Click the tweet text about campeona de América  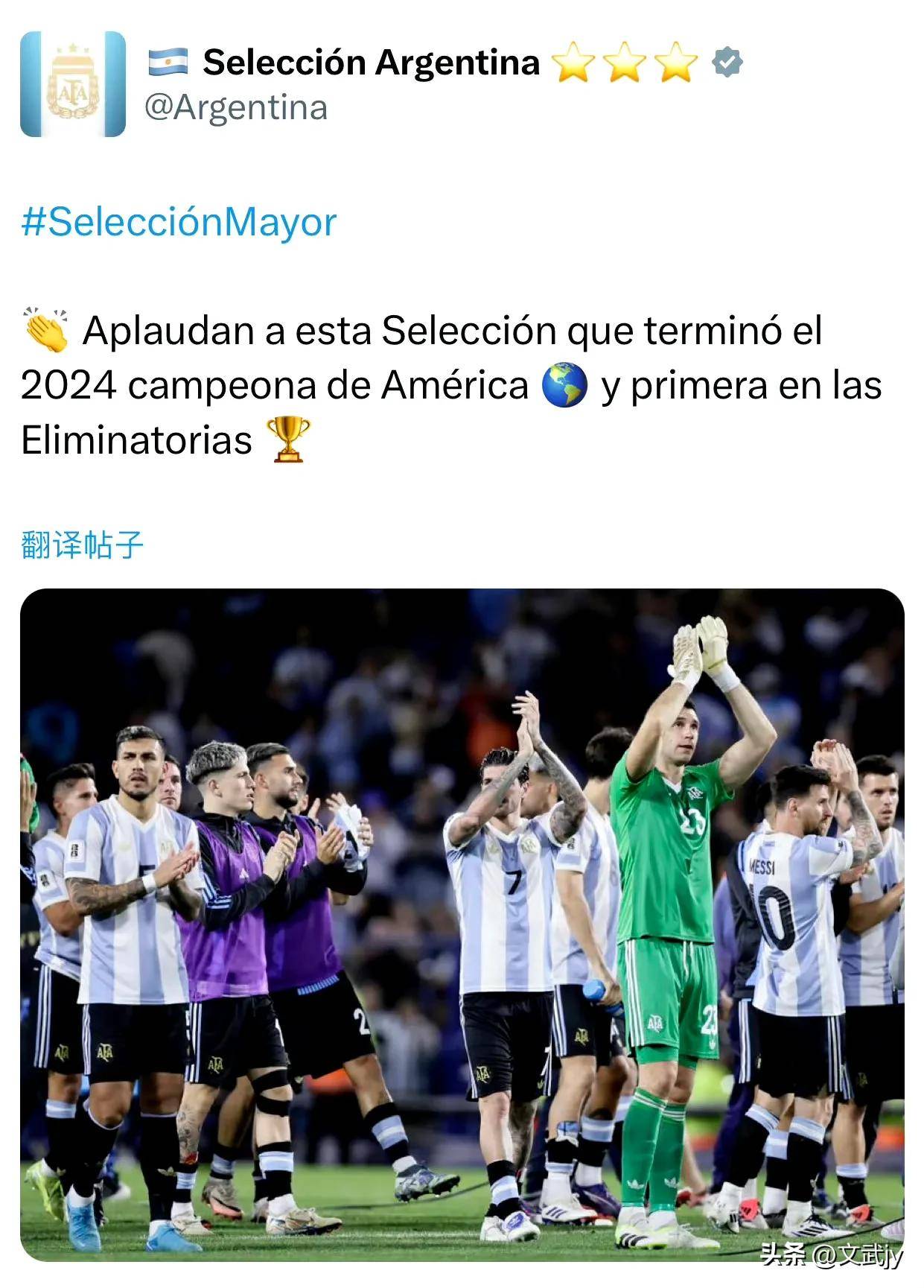tap(451, 385)
